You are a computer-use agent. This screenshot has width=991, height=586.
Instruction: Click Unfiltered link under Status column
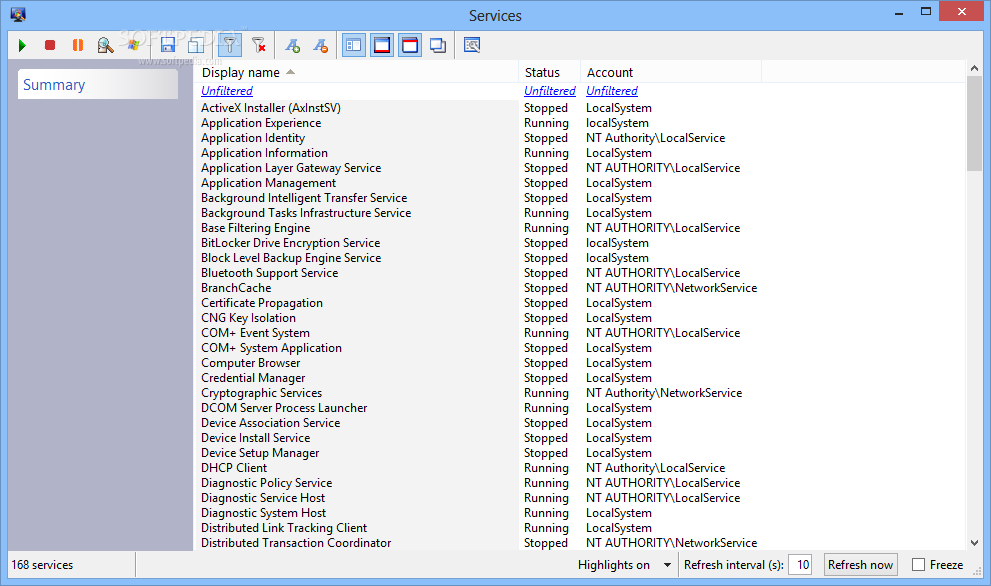point(550,91)
